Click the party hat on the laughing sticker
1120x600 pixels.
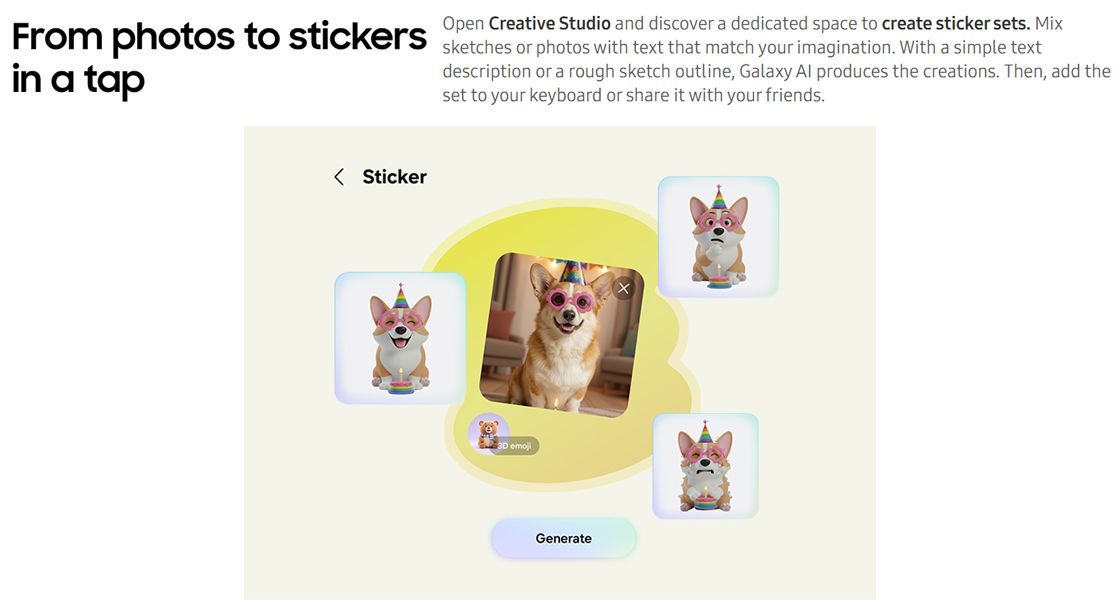point(401,296)
